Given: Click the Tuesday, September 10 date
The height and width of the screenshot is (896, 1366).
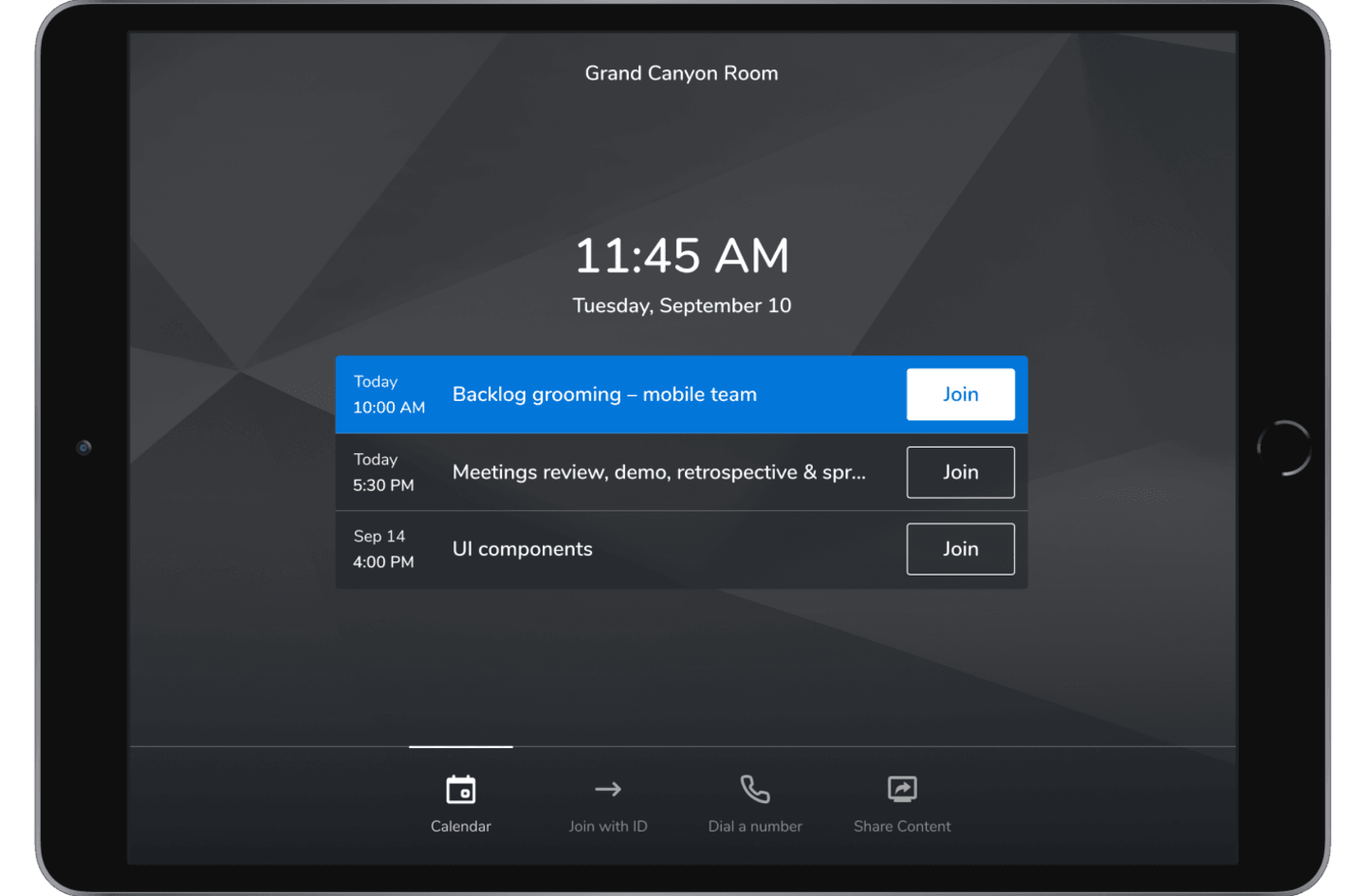Looking at the screenshot, I should tap(681, 305).
